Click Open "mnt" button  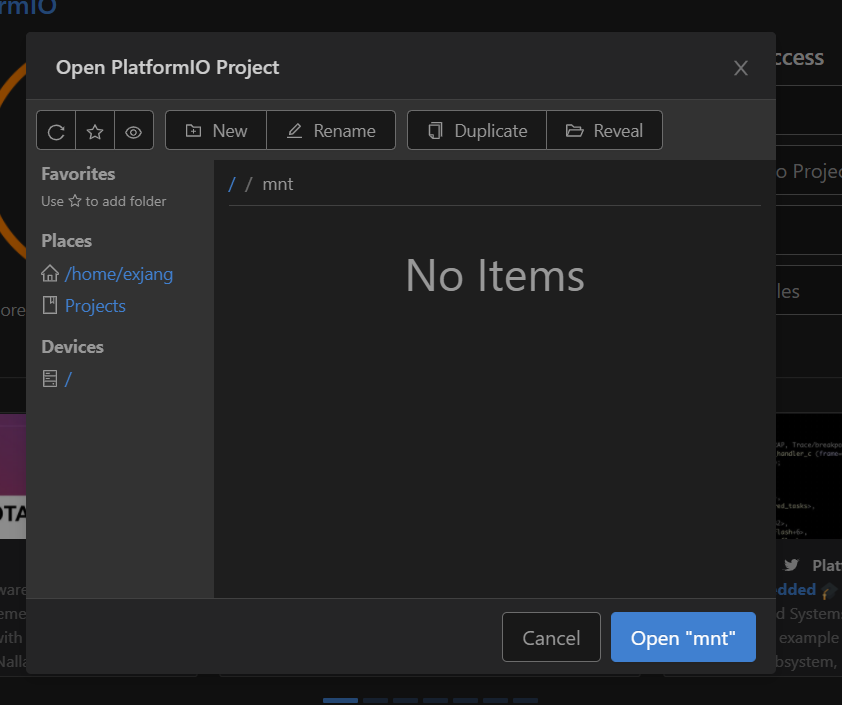tap(683, 637)
